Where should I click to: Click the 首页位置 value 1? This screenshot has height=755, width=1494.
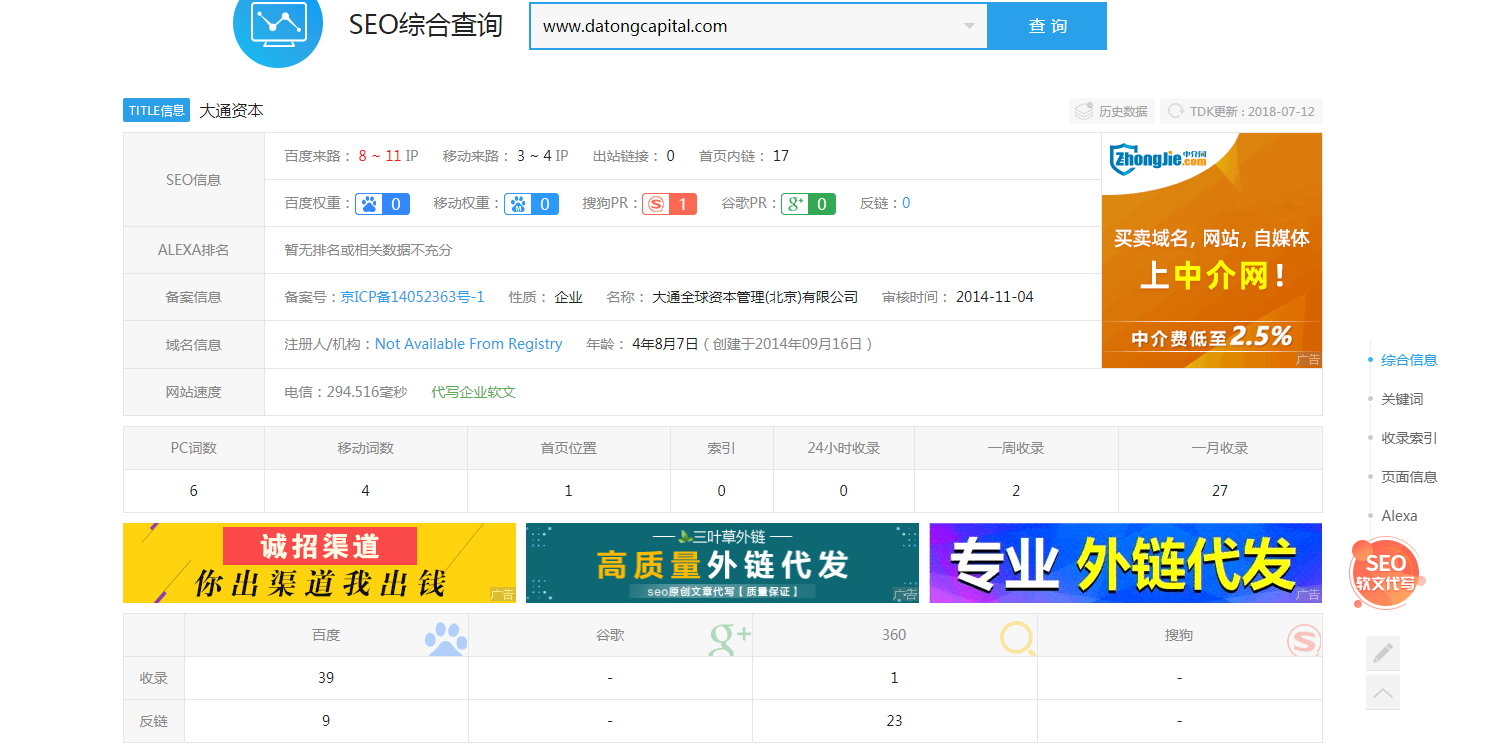click(569, 491)
